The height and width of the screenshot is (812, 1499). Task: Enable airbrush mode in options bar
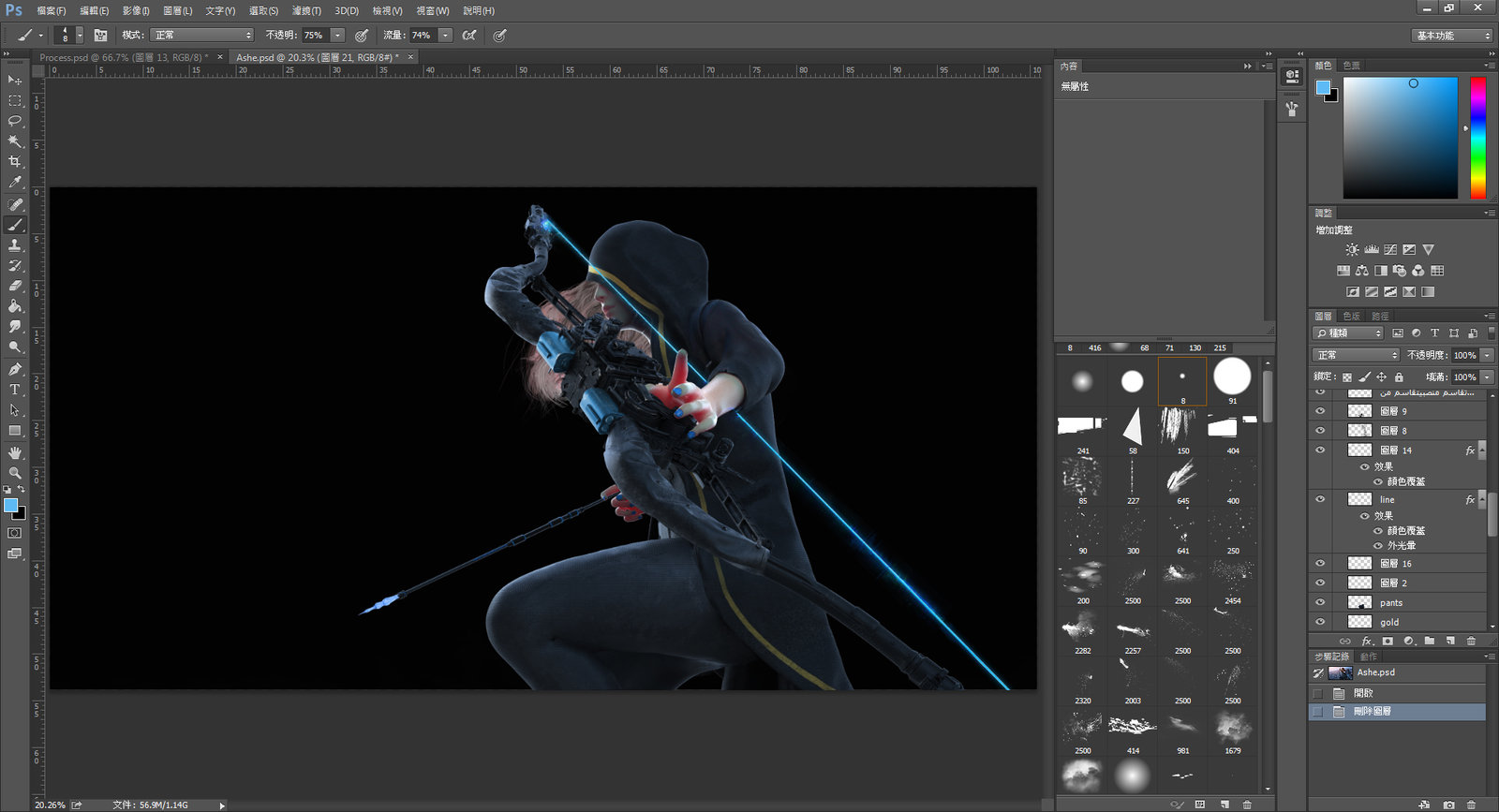[x=469, y=35]
